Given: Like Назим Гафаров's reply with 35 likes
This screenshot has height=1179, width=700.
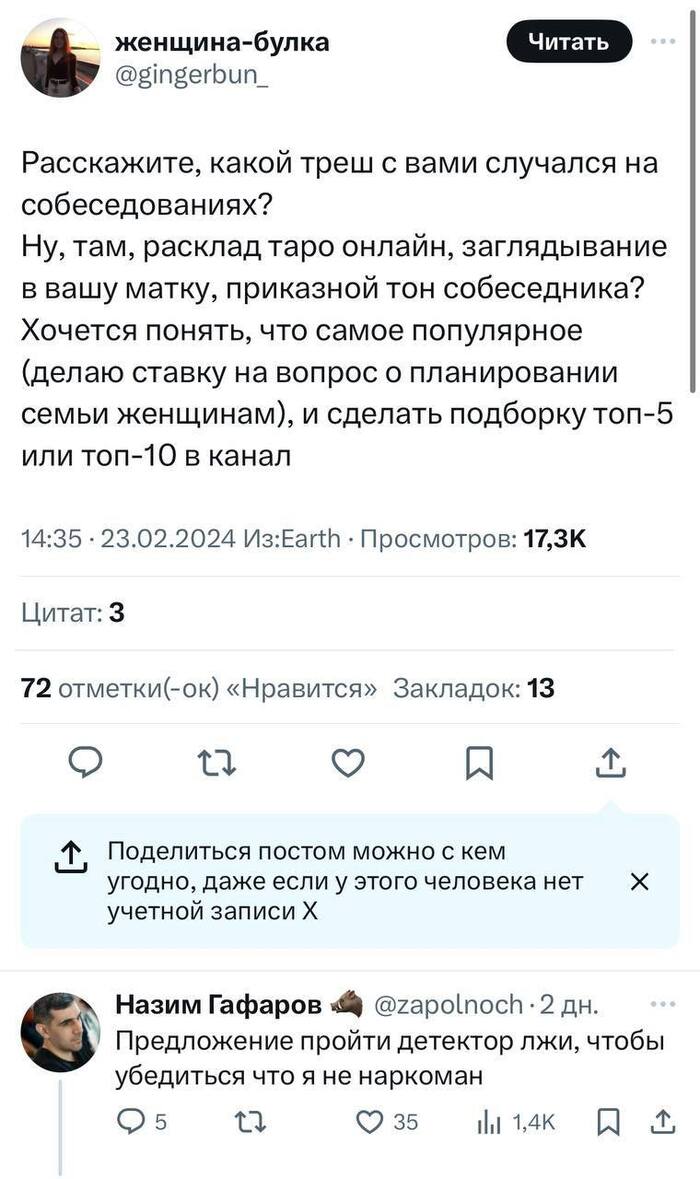Looking at the screenshot, I should pyautogui.click(x=386, y=1123).
